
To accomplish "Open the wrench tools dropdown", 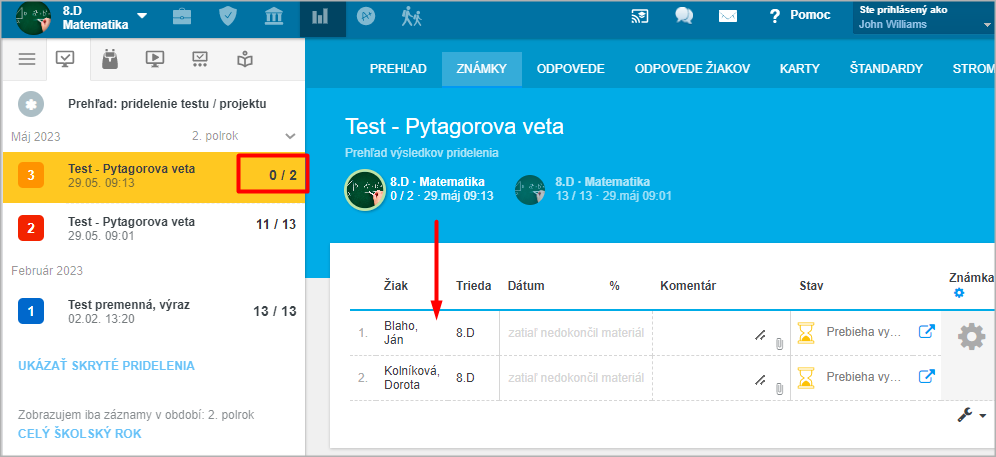I will (971, 414).
